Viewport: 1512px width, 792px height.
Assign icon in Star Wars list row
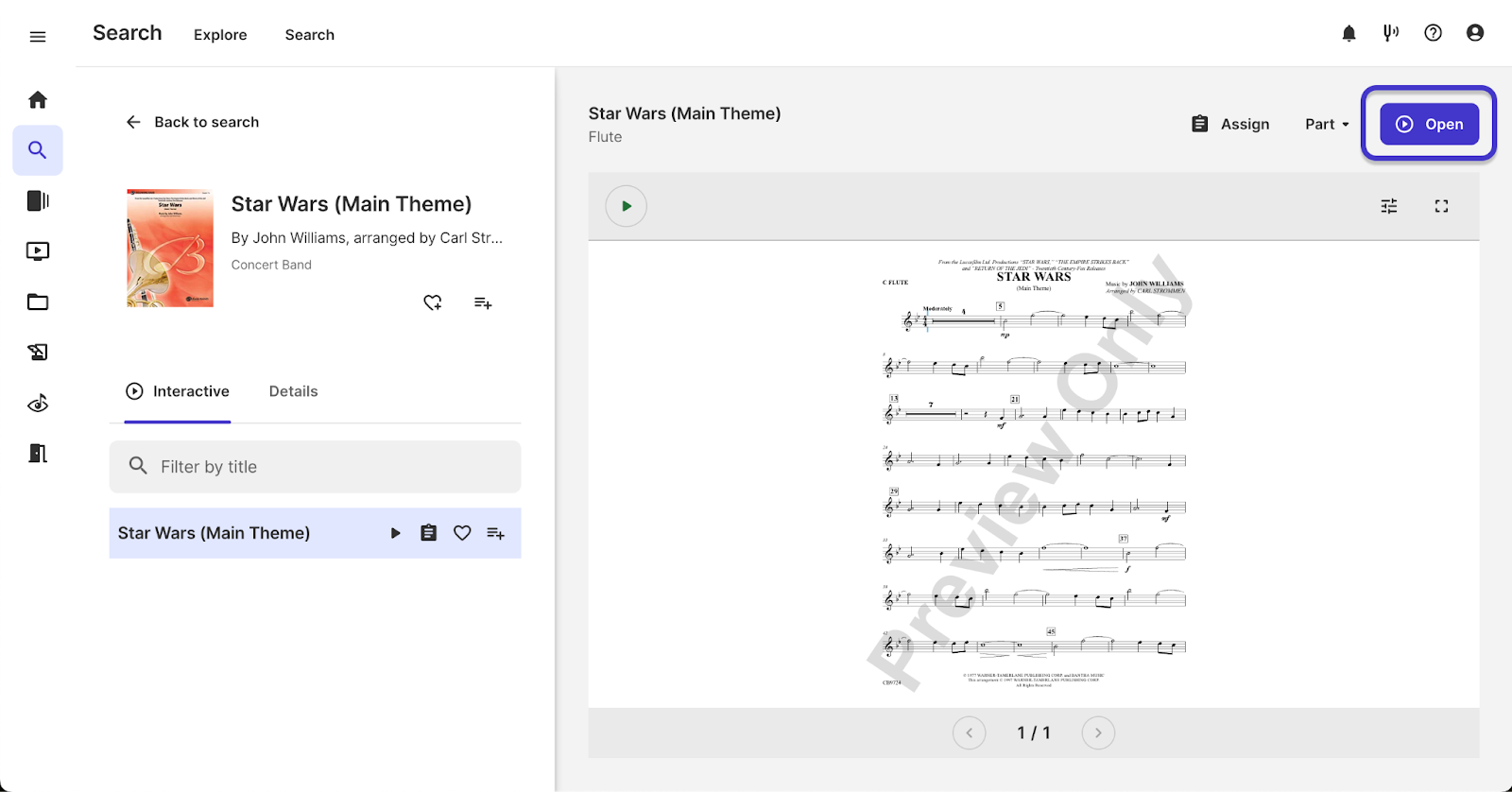pyautogui.click(x=429, y=533)
